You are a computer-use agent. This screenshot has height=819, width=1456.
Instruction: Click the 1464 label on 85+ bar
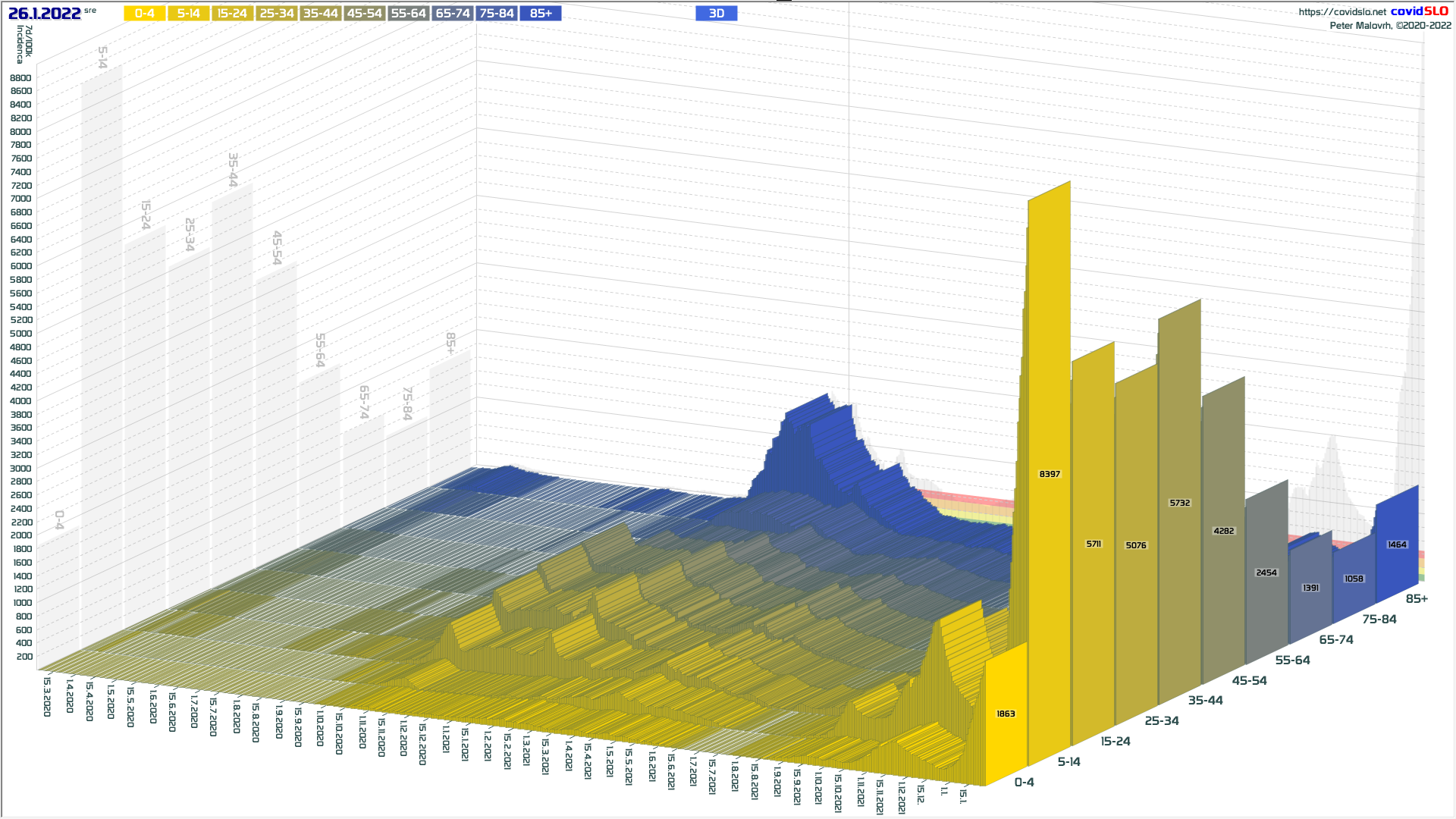pyautogui.click(x=1397, y=544)
